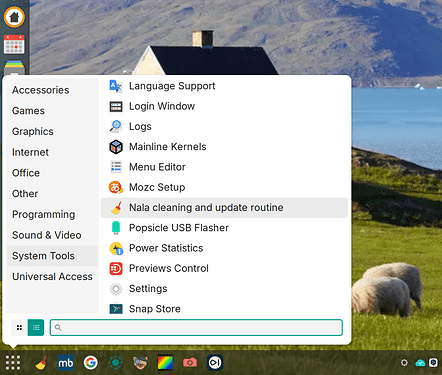This screenshot has width=442, height=375.
Task: Click the "Mainline Kernels" label
Action: (x=168, y=147)
